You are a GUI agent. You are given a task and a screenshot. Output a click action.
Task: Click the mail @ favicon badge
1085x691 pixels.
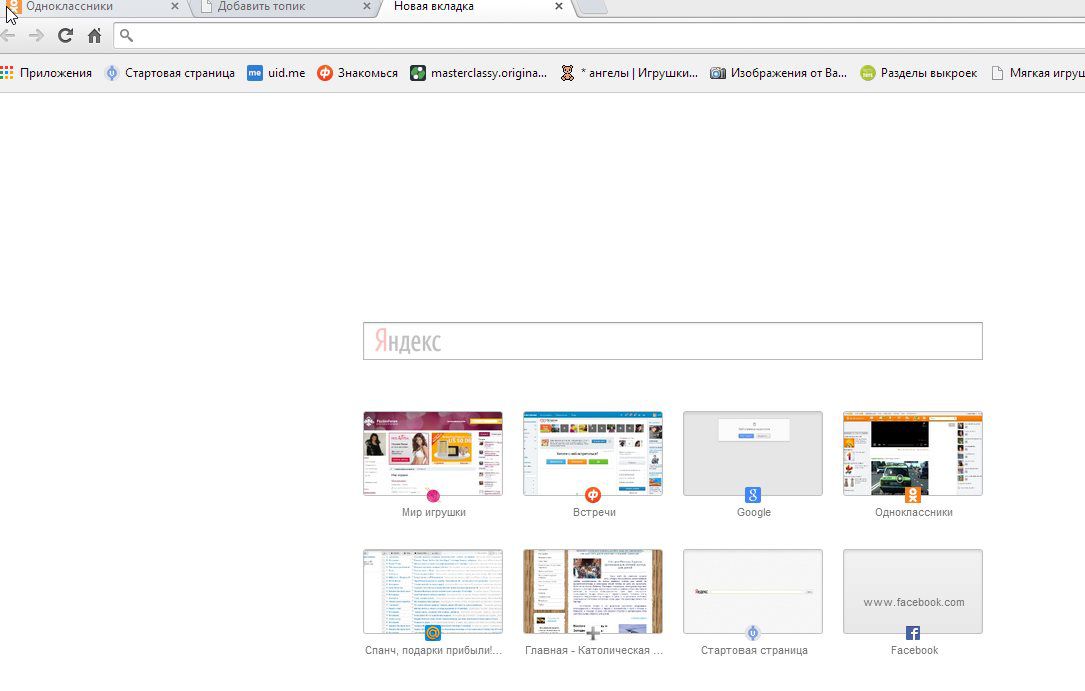point(433,633)
